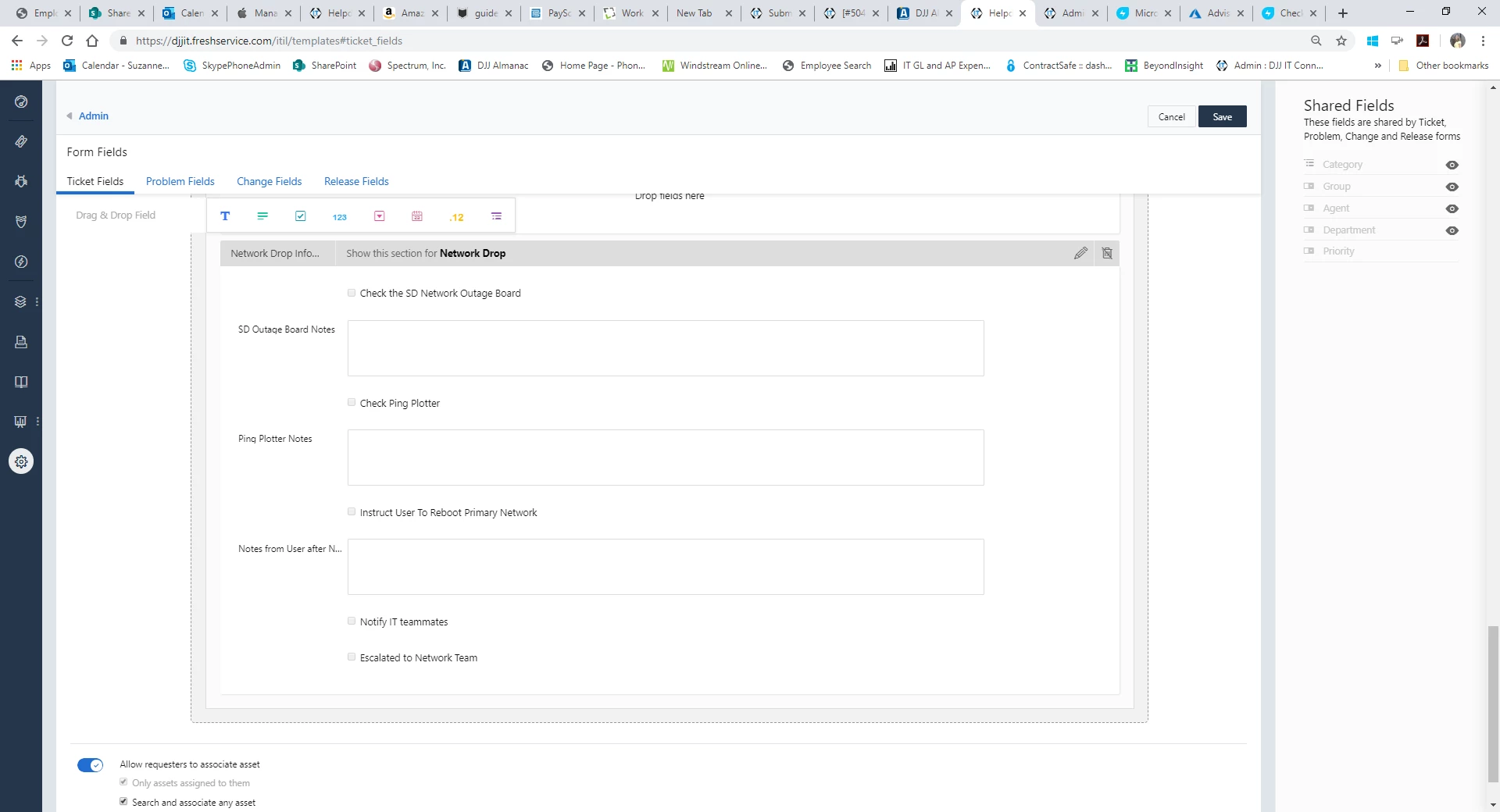This screenshot has width=1500, height=812.
Task: Pick the number (123) field type
Action: (340, 217)
